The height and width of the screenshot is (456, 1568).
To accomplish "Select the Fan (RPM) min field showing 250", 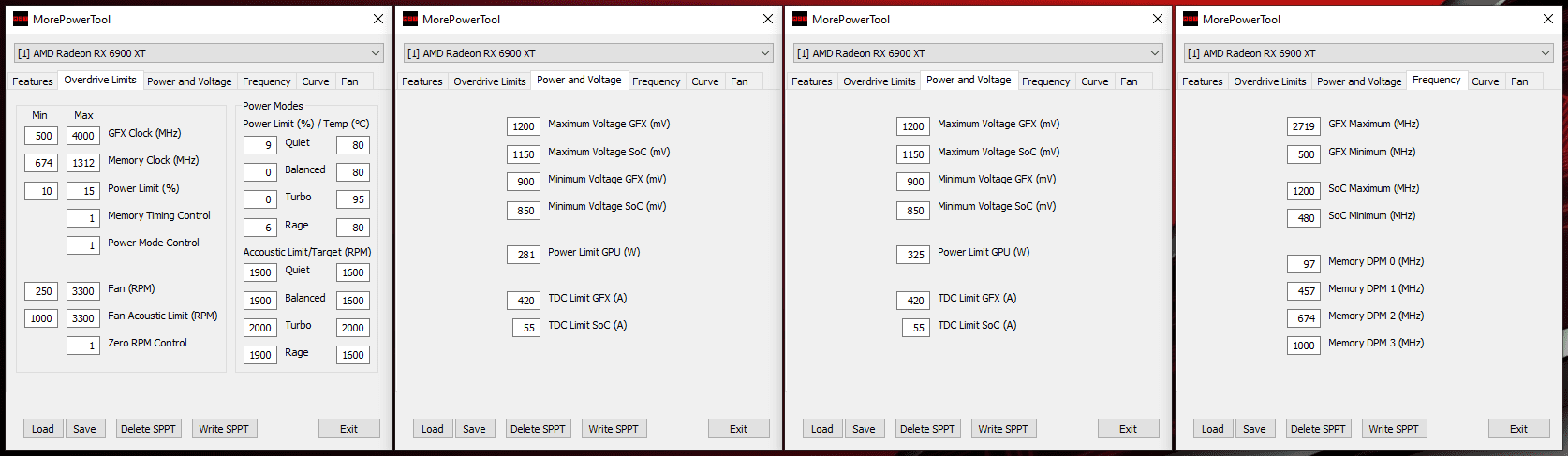I will click(x=43, y=291).
